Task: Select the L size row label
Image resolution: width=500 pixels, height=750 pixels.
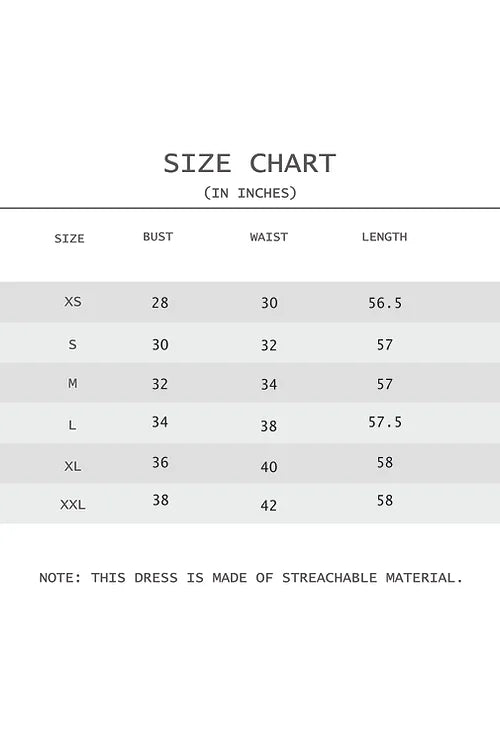Action: coord(72,425)
